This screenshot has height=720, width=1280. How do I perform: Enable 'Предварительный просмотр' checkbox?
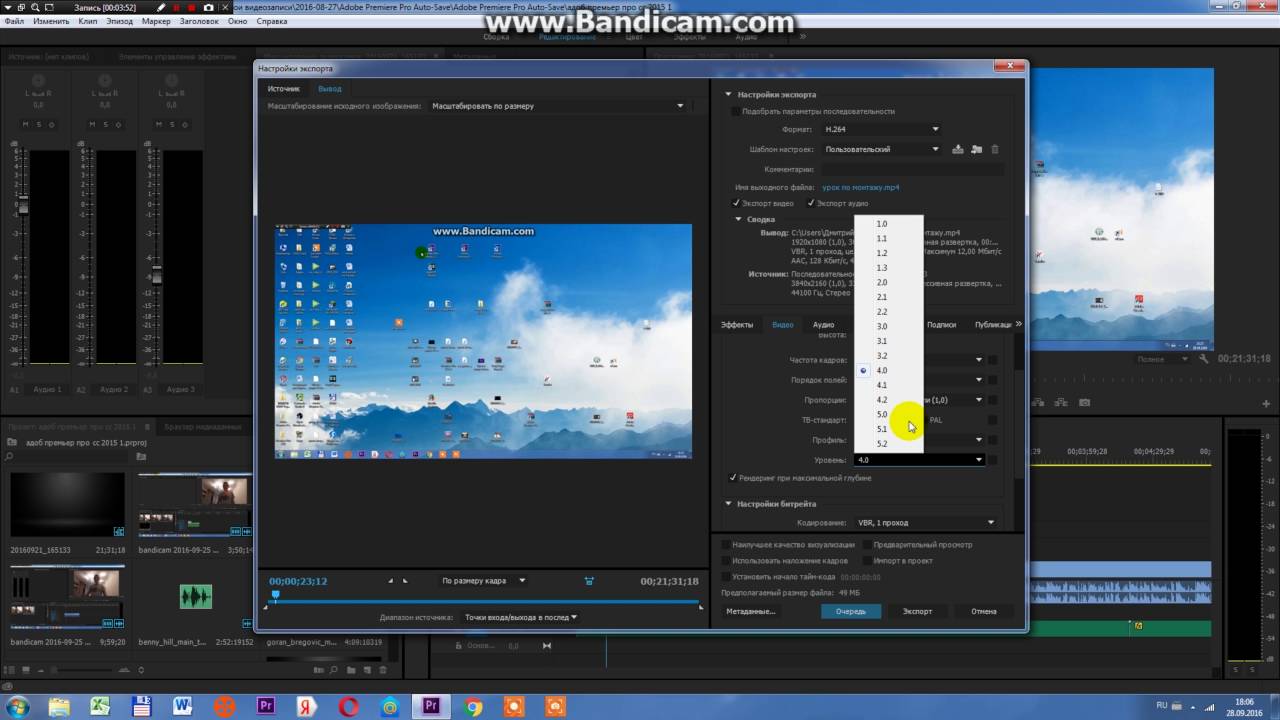pos(866,545)
